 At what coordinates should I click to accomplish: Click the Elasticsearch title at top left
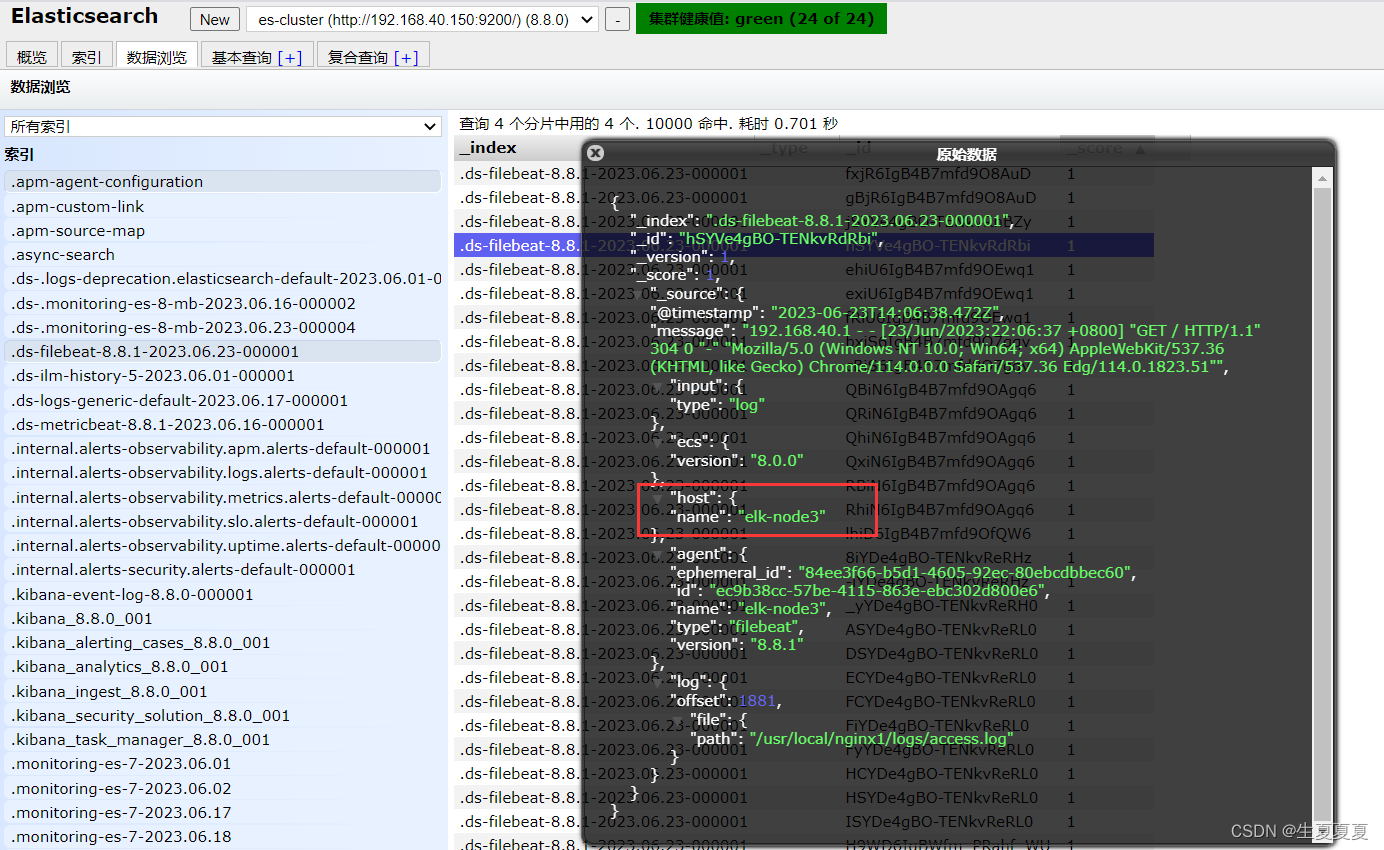coord(85,16)
